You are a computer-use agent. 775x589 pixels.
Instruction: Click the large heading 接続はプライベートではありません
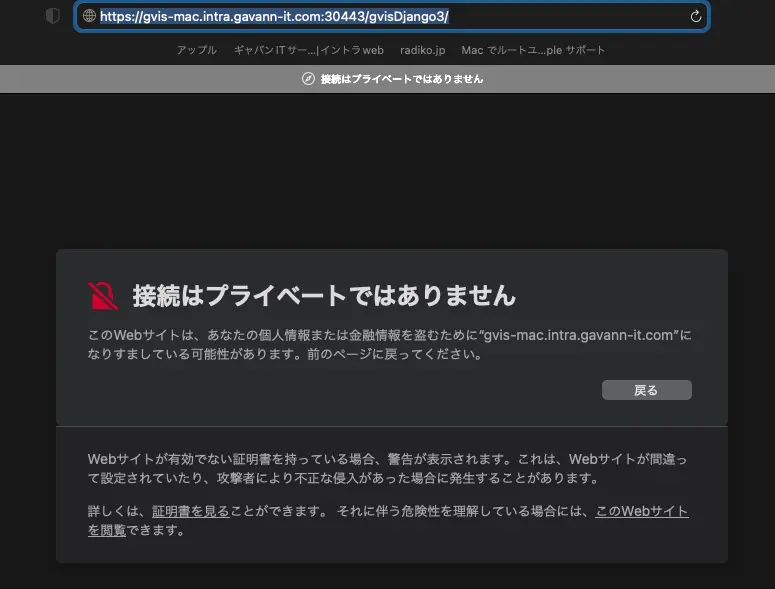(324, 295)
